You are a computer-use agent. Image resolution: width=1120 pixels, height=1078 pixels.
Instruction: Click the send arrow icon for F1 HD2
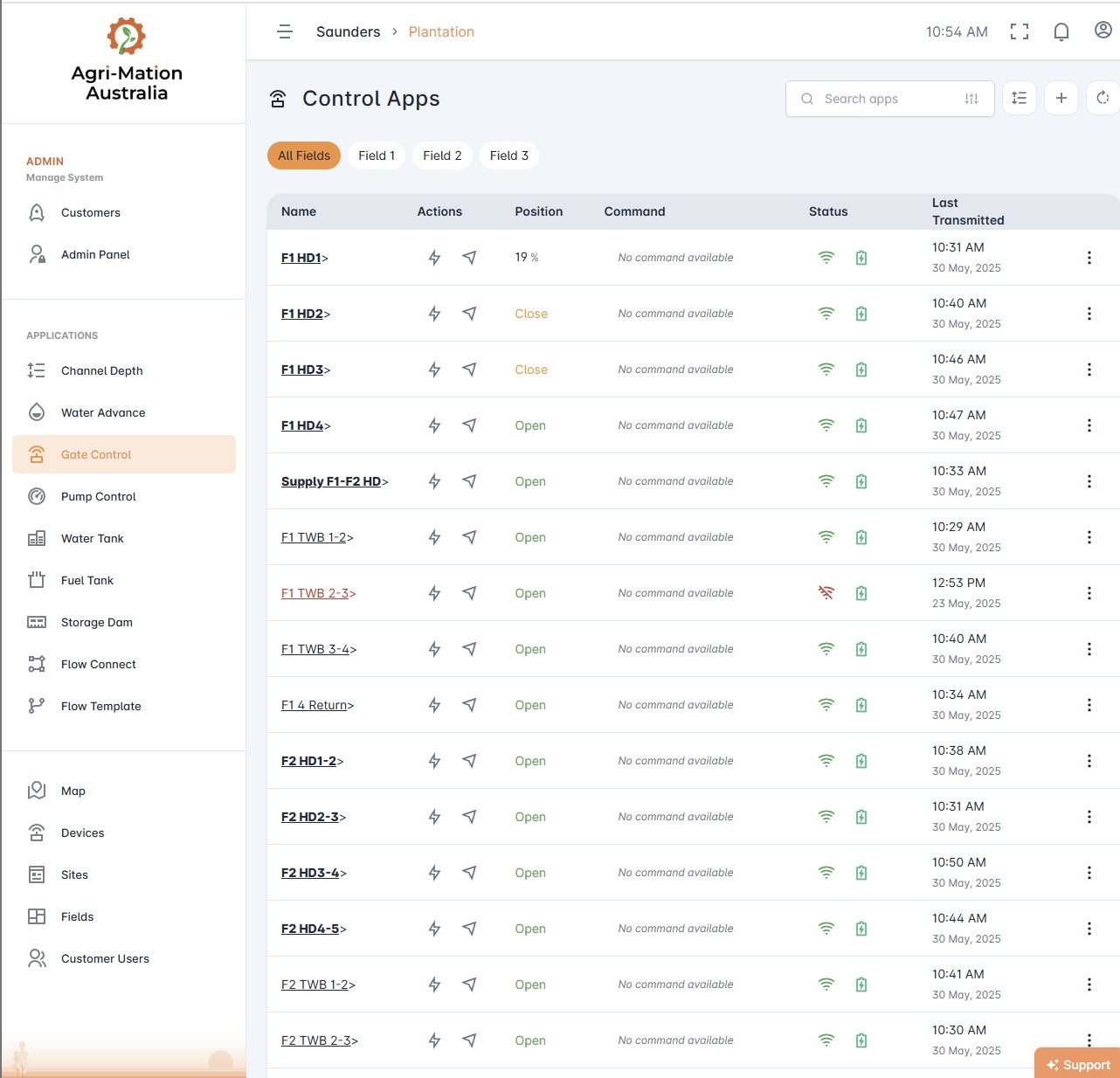469,314
